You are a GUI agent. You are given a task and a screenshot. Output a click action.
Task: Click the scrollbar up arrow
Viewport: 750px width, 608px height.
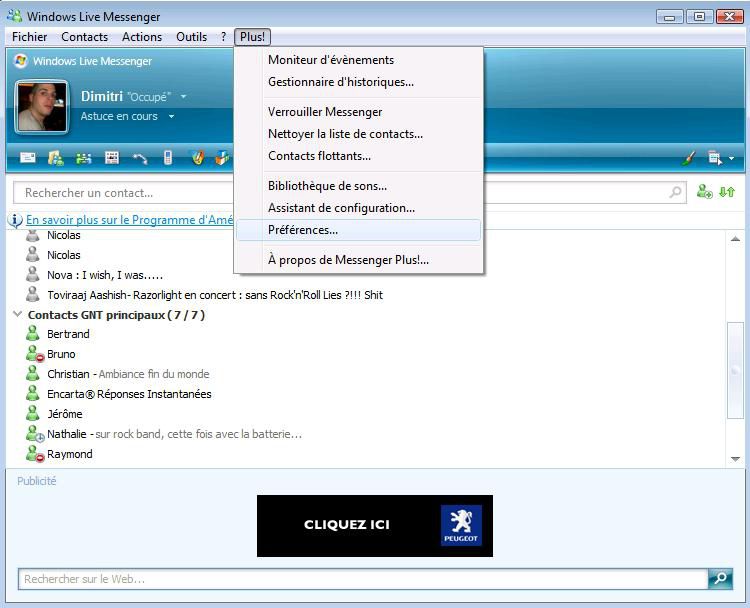(x=735, y=239)
